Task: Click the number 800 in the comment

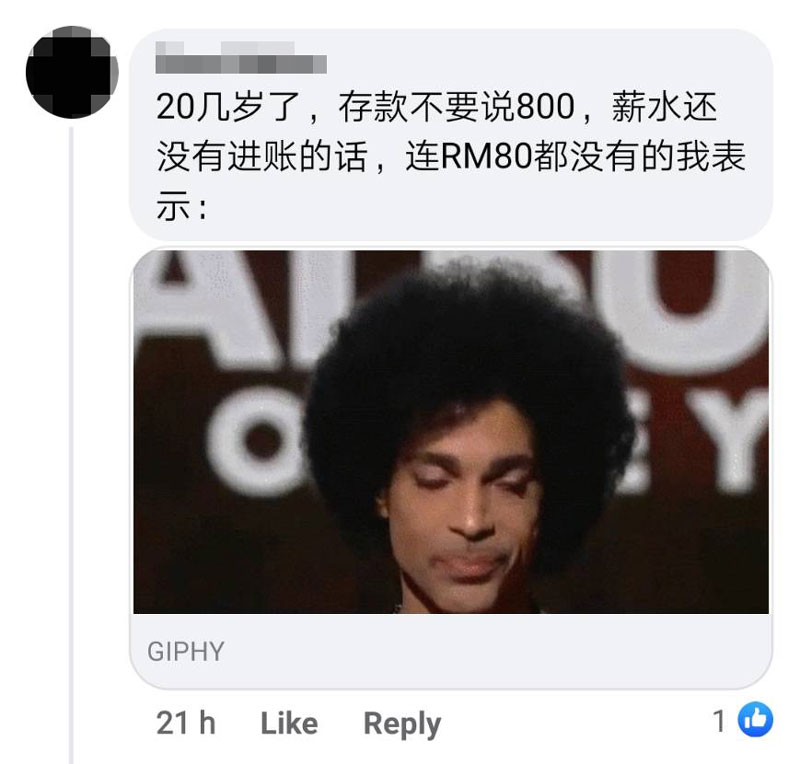Action: pos(545,107)
